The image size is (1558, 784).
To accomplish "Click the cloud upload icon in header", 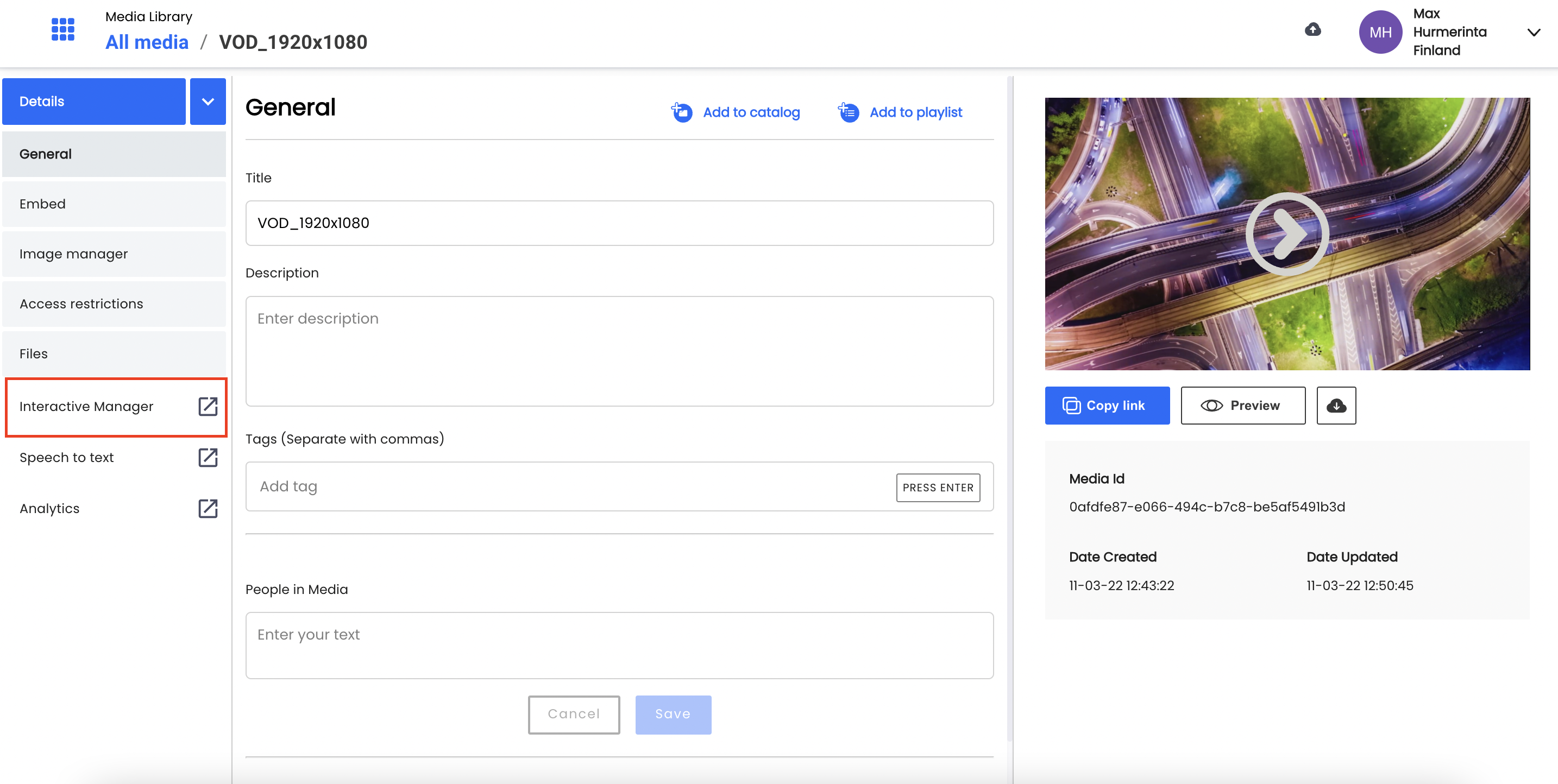I will click(x=1312, y=30).
